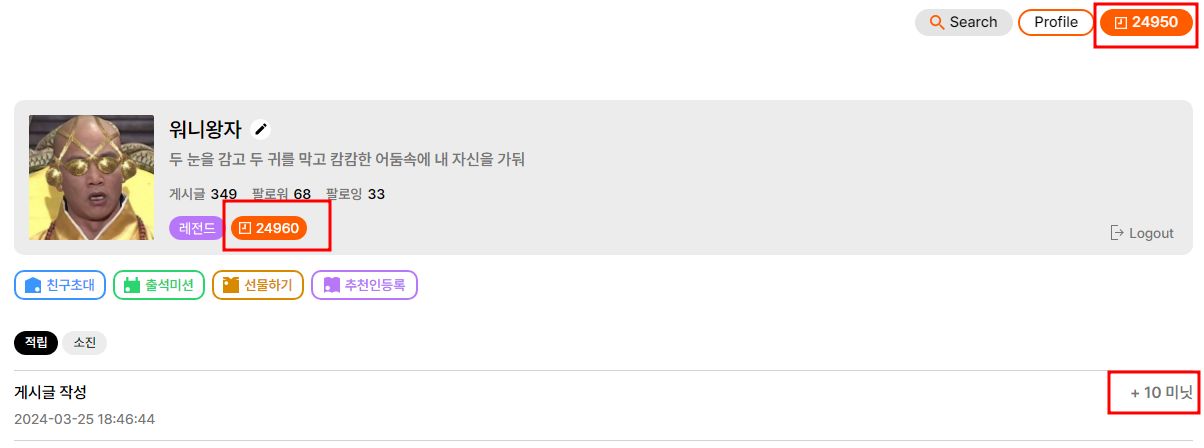This screenshot has width=1204, height=448.
Task: Open 추천인등록 referrer registration
Action: [x=364, y=285]
